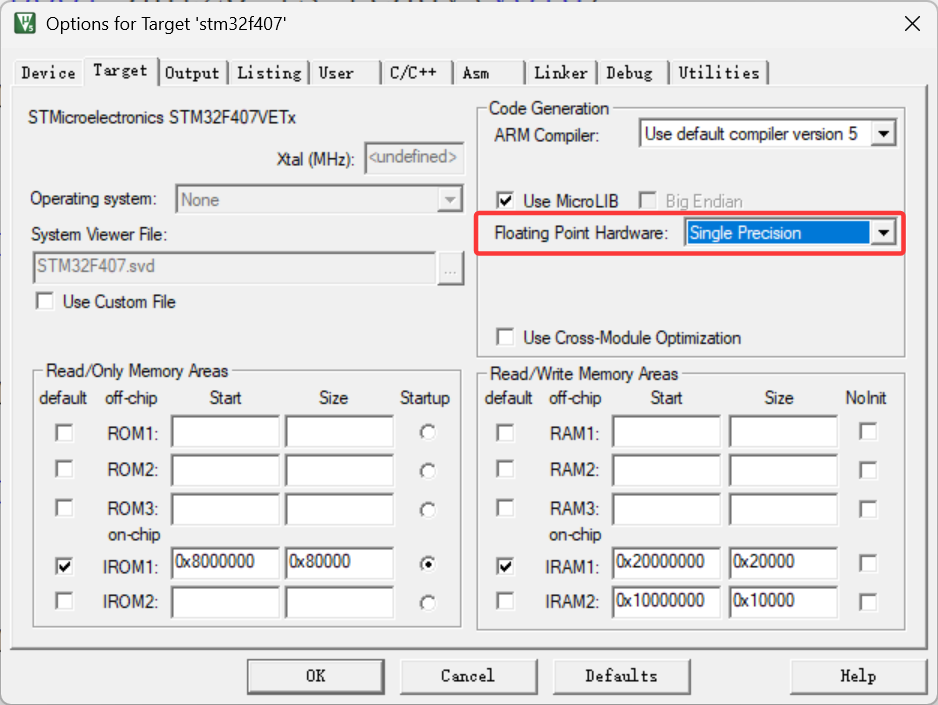Screen dimensions: 938x705
Task: Click the RAM2 Size field
Action: coord(783,470)
